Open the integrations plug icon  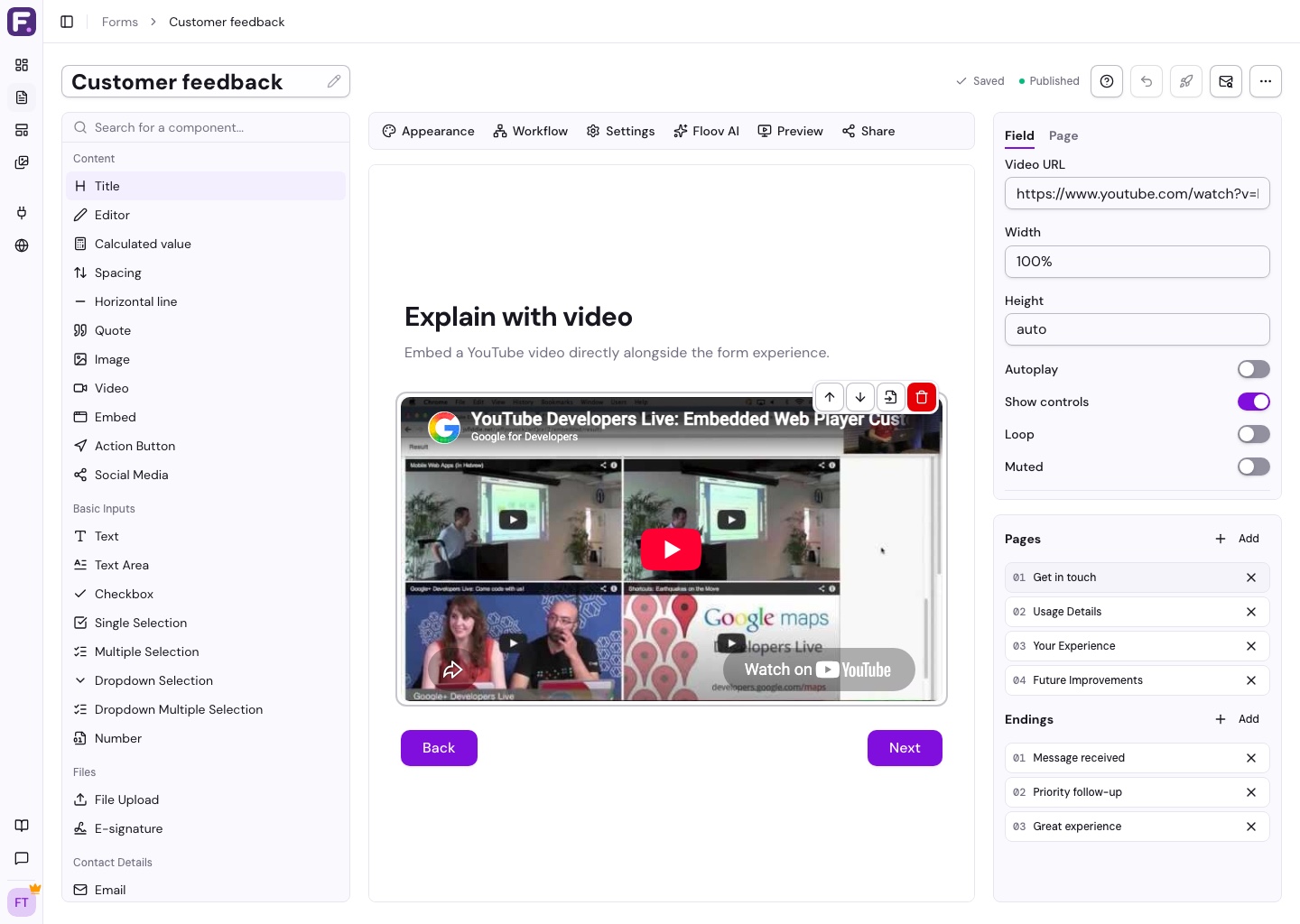22,213
